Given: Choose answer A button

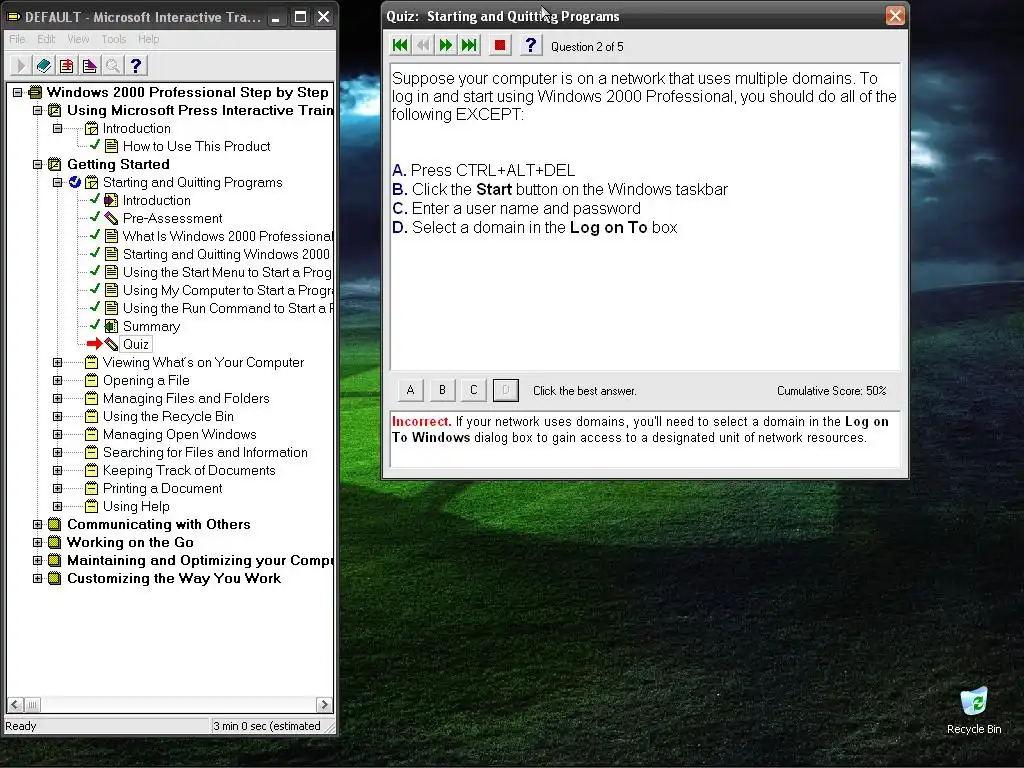Looking at the screenshot, I should [410, 390].
